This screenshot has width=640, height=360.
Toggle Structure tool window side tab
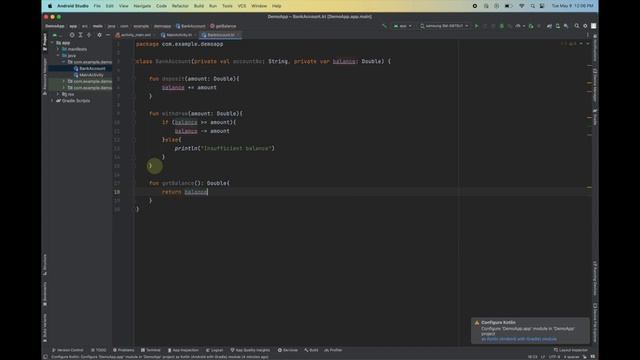pyautogui.click(x=44, y=264)
